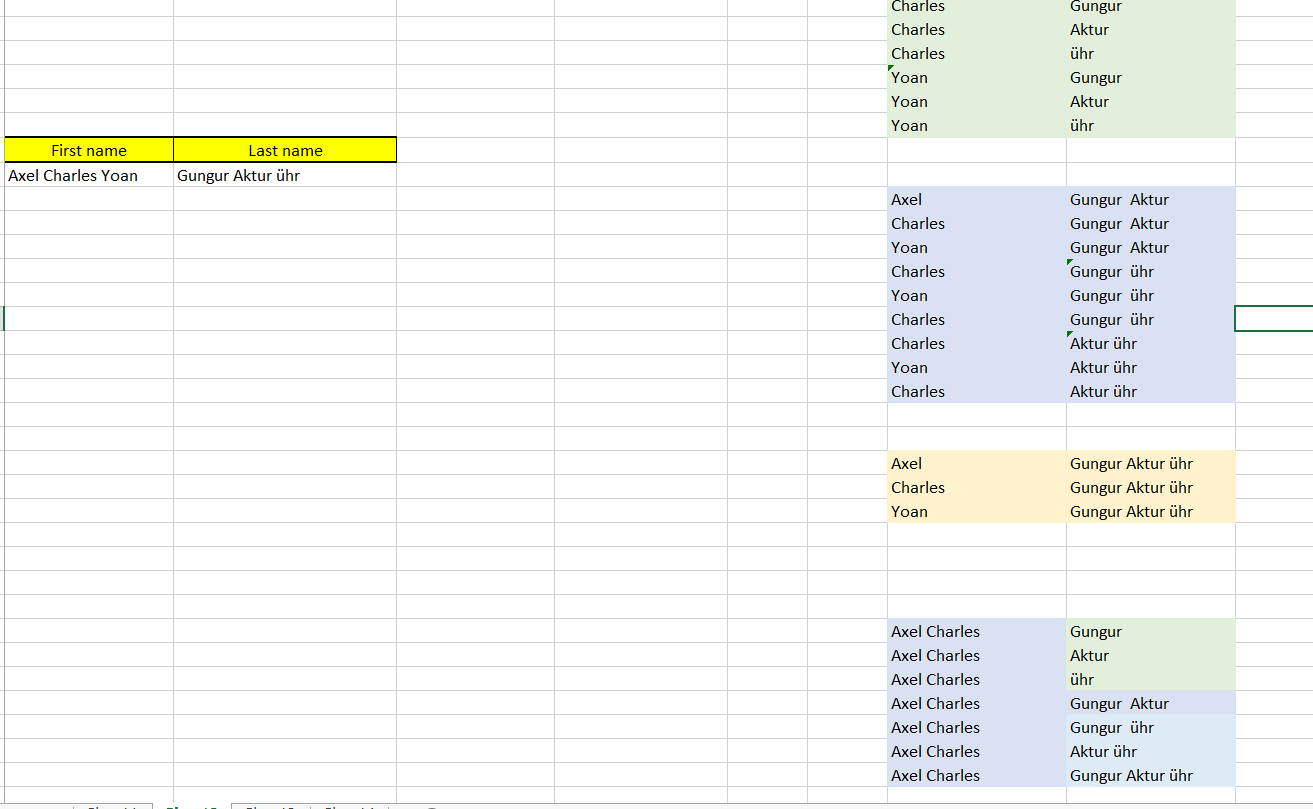Screen dimensions: 1313x809
Task: Click Gungur ühr cell beside Yoan
Action: (x=1151, y=295)
